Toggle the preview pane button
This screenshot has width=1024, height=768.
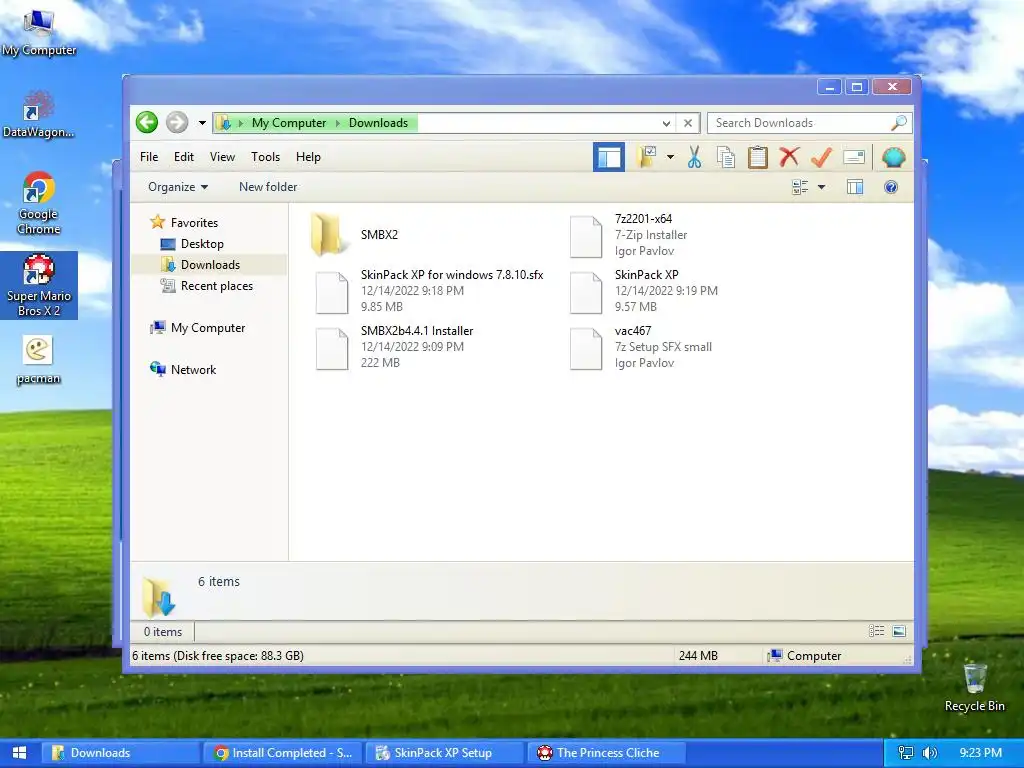click(855, 187)
